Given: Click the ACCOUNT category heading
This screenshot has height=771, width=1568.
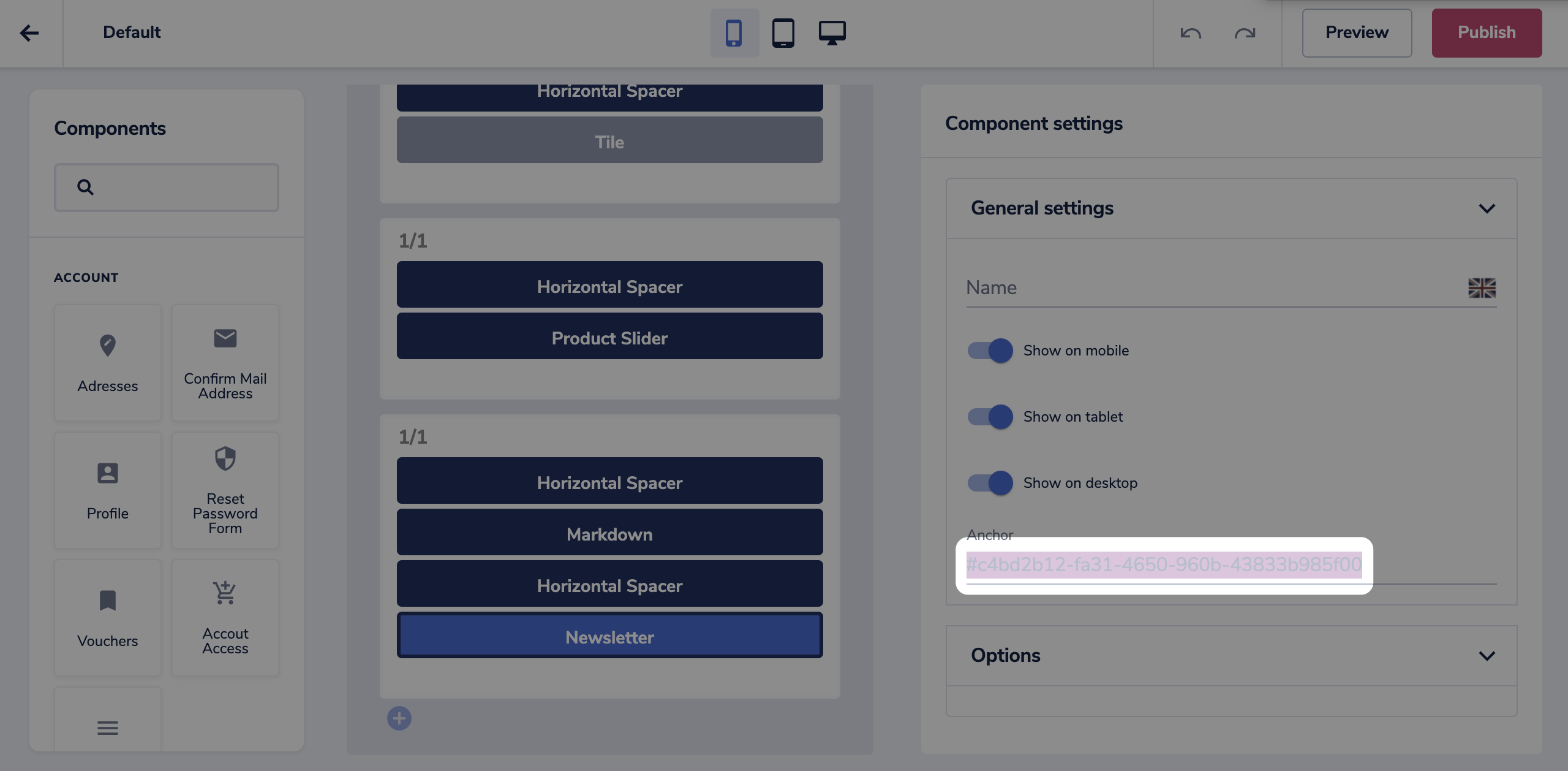Looking at the screenshot, I should tap(86, 278).
